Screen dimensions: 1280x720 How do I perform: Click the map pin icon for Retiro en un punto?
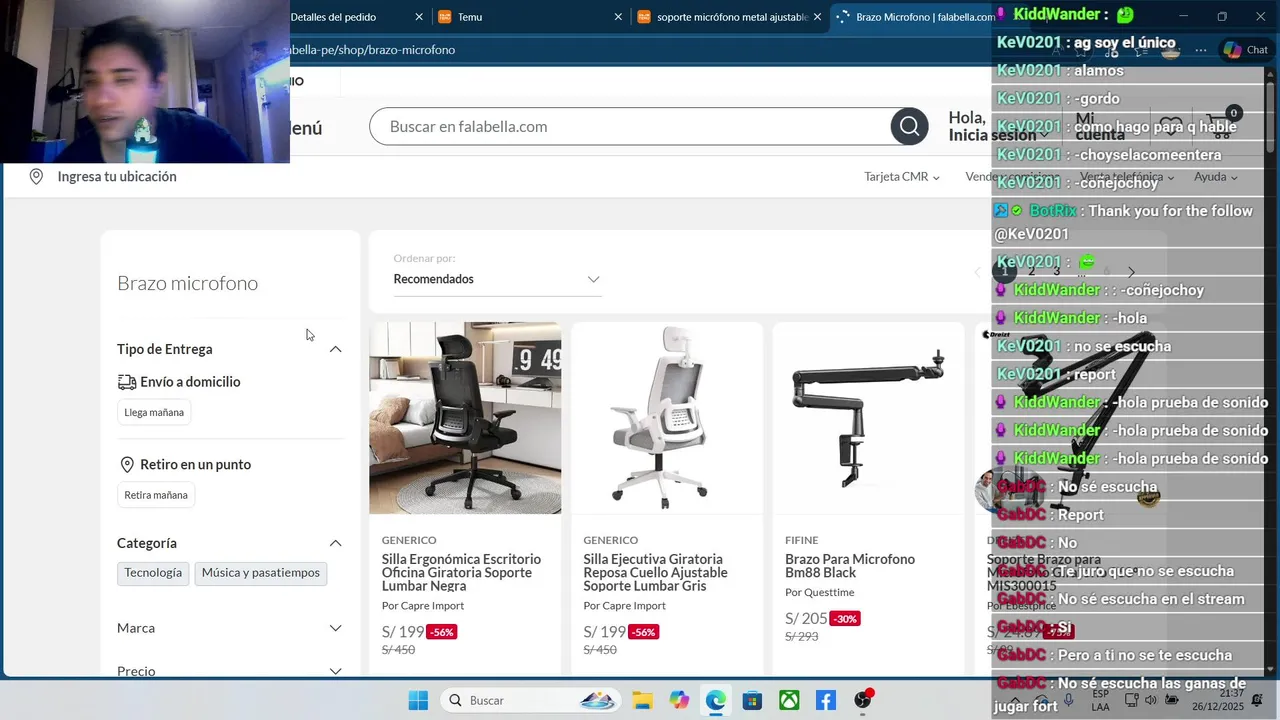coord(127,465)
